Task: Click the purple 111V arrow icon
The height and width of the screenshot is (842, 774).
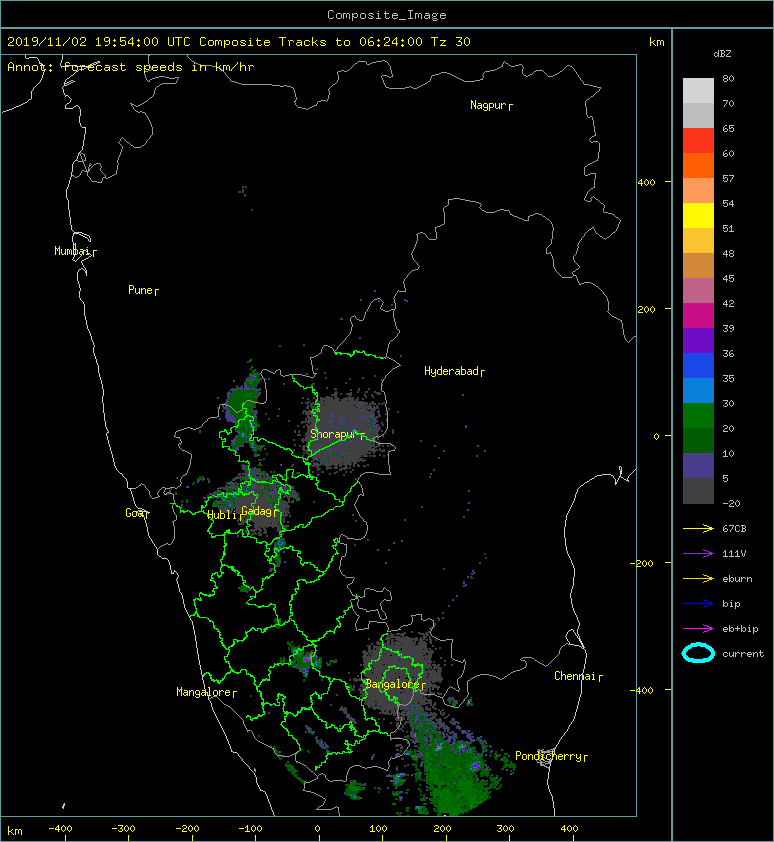Action: [x=698, y=554]
